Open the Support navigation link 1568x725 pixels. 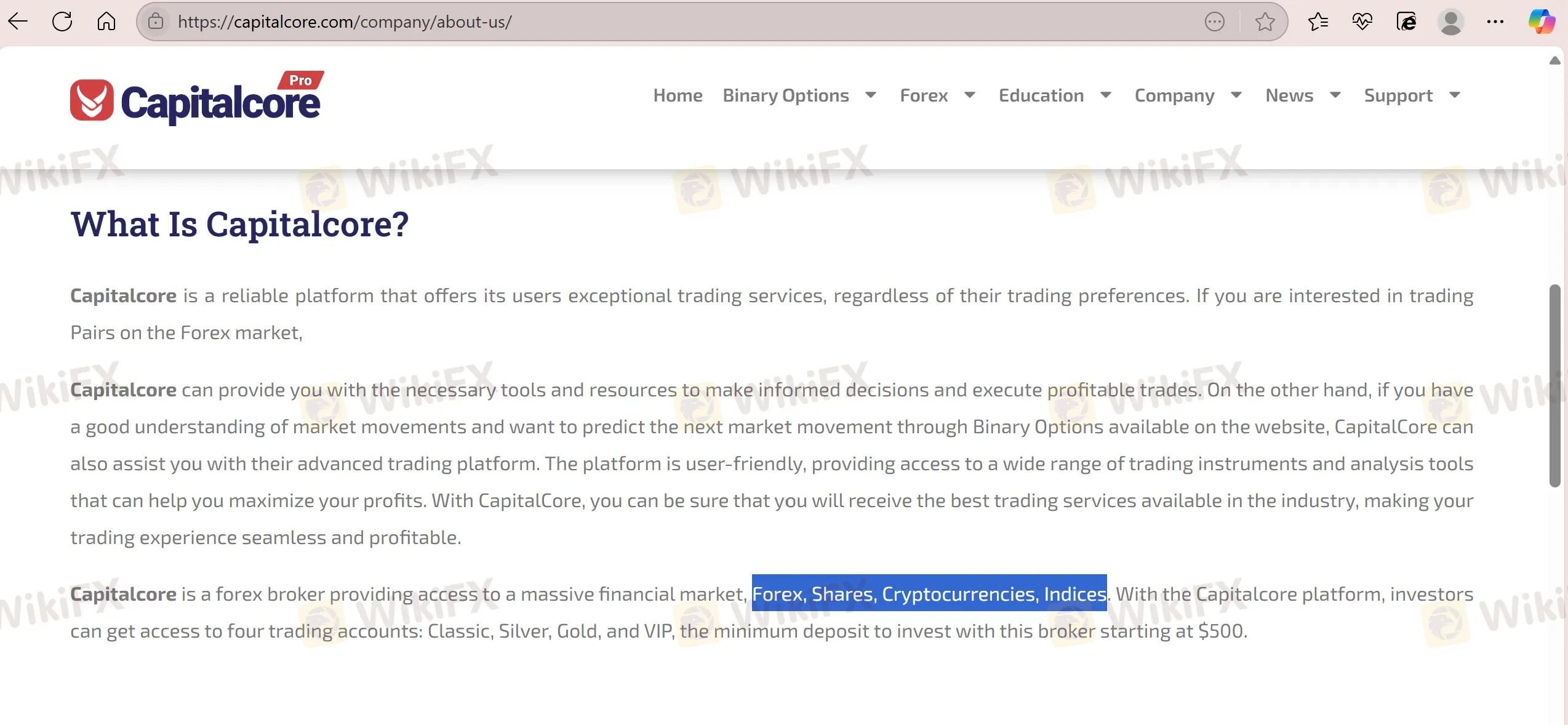click(1398, 95)
